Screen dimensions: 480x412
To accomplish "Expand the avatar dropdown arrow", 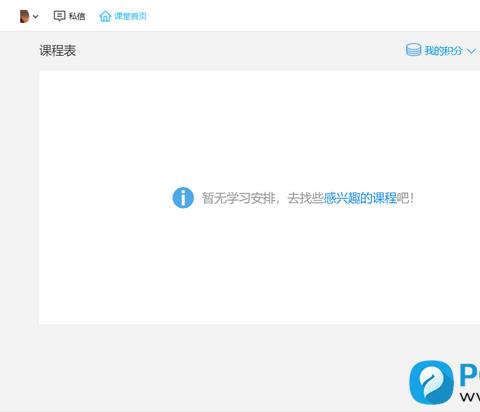I will pos(36,16).
